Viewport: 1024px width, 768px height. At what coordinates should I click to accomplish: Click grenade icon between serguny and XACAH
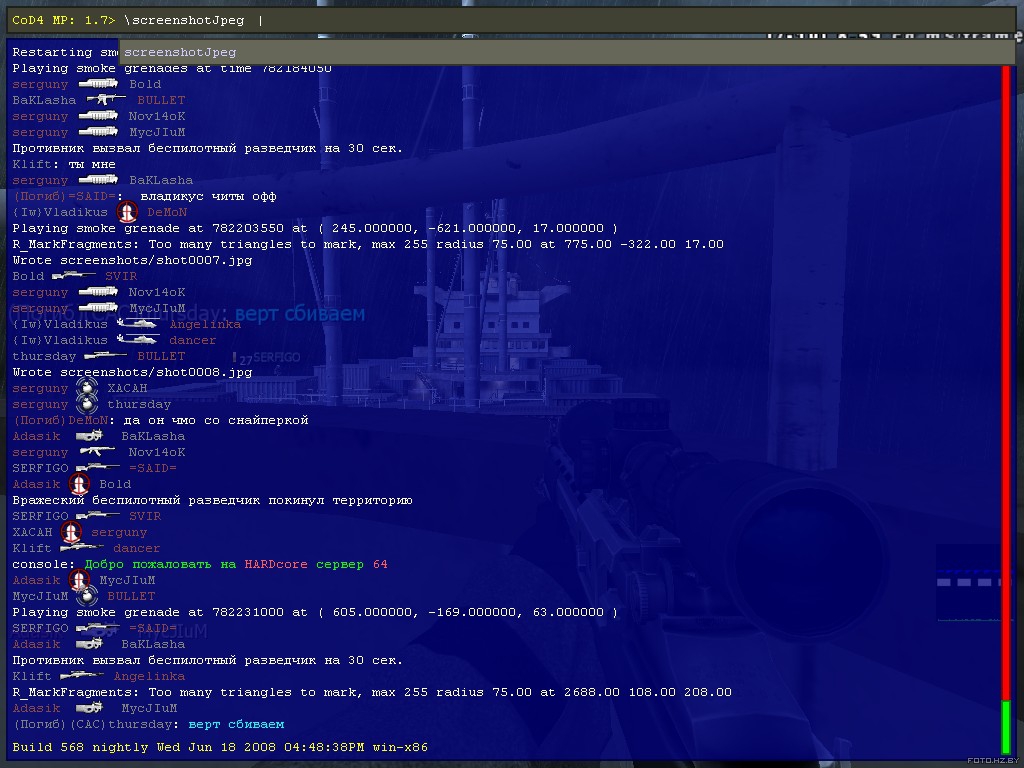(87, 388)
